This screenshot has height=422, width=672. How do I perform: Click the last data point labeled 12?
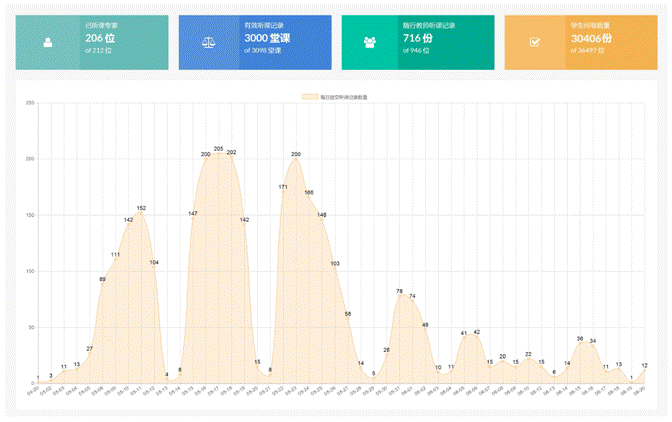point(645,370)
